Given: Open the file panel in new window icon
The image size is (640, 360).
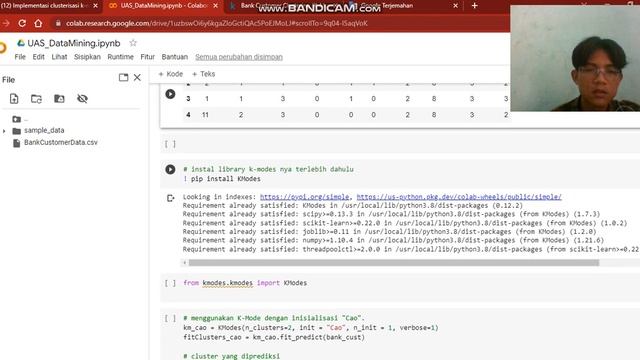Looking at the screenshot, I should coord(123,78).
